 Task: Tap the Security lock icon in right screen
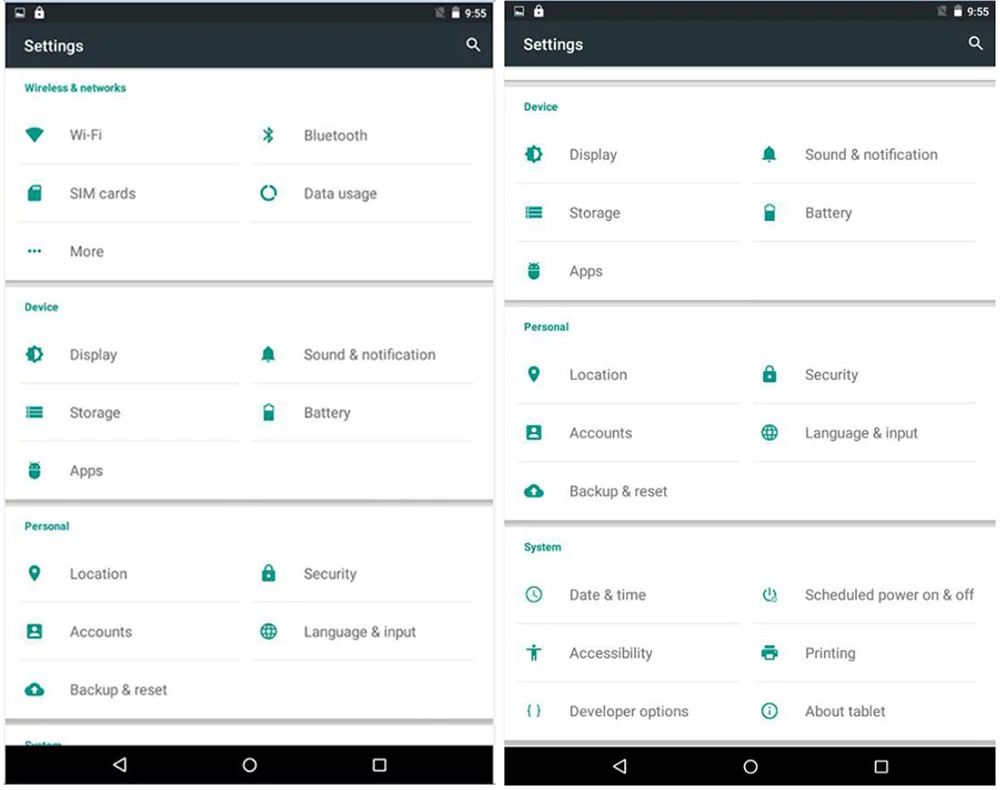point(770,374)
